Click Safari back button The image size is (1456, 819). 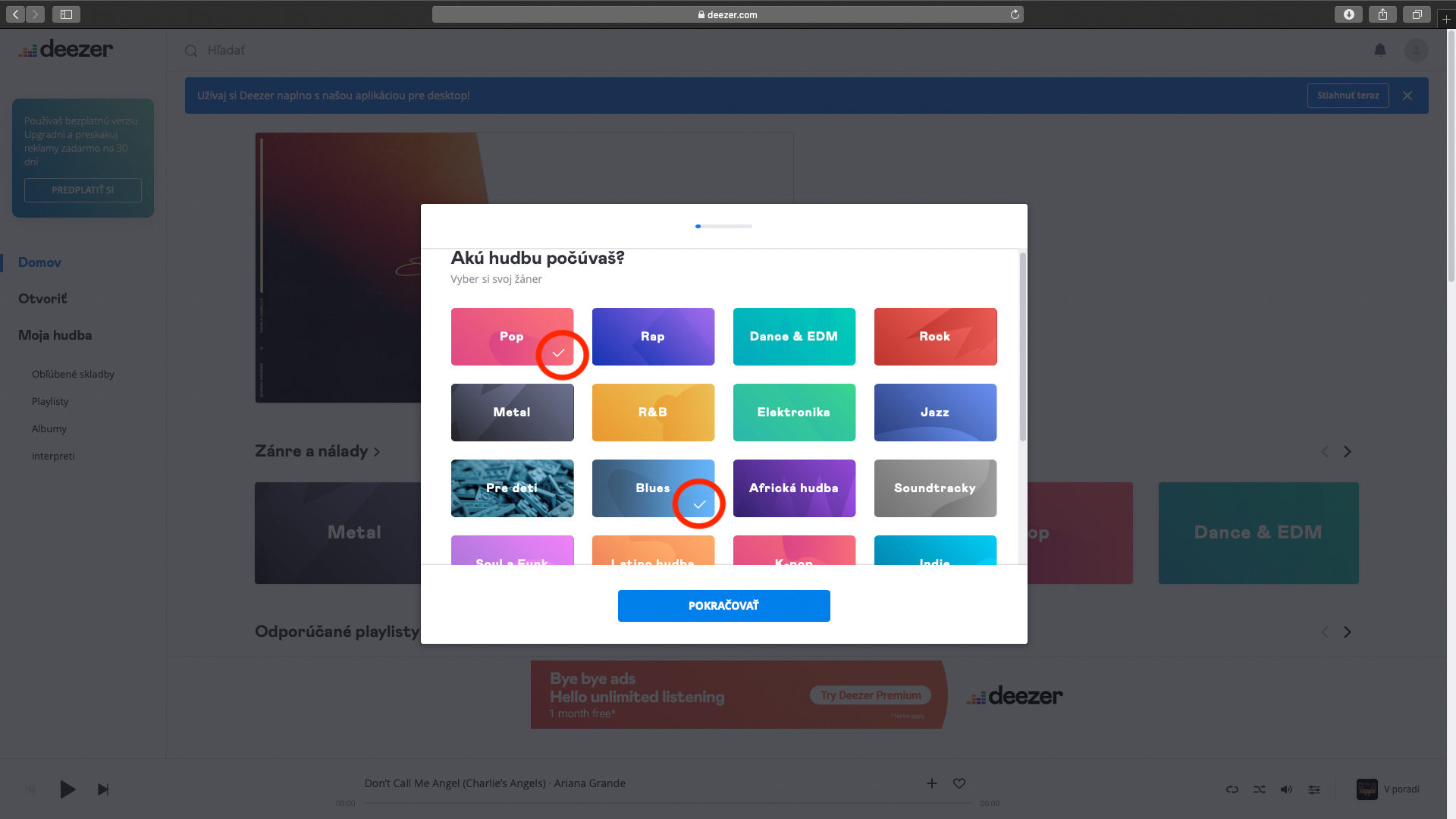(x=16, y=14)
